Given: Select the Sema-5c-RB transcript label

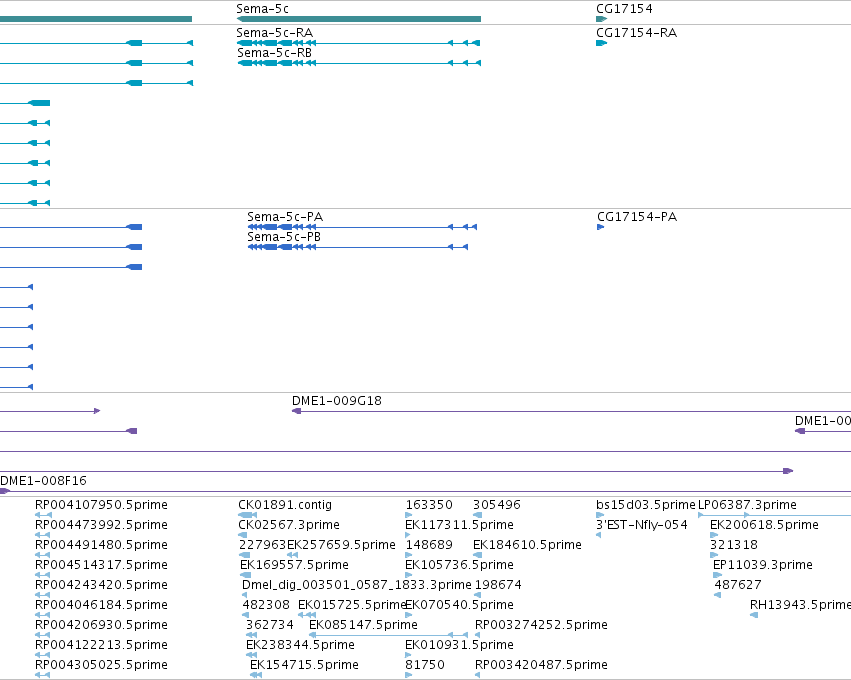Looking at the screenshot, I should (x=275, y=53).
